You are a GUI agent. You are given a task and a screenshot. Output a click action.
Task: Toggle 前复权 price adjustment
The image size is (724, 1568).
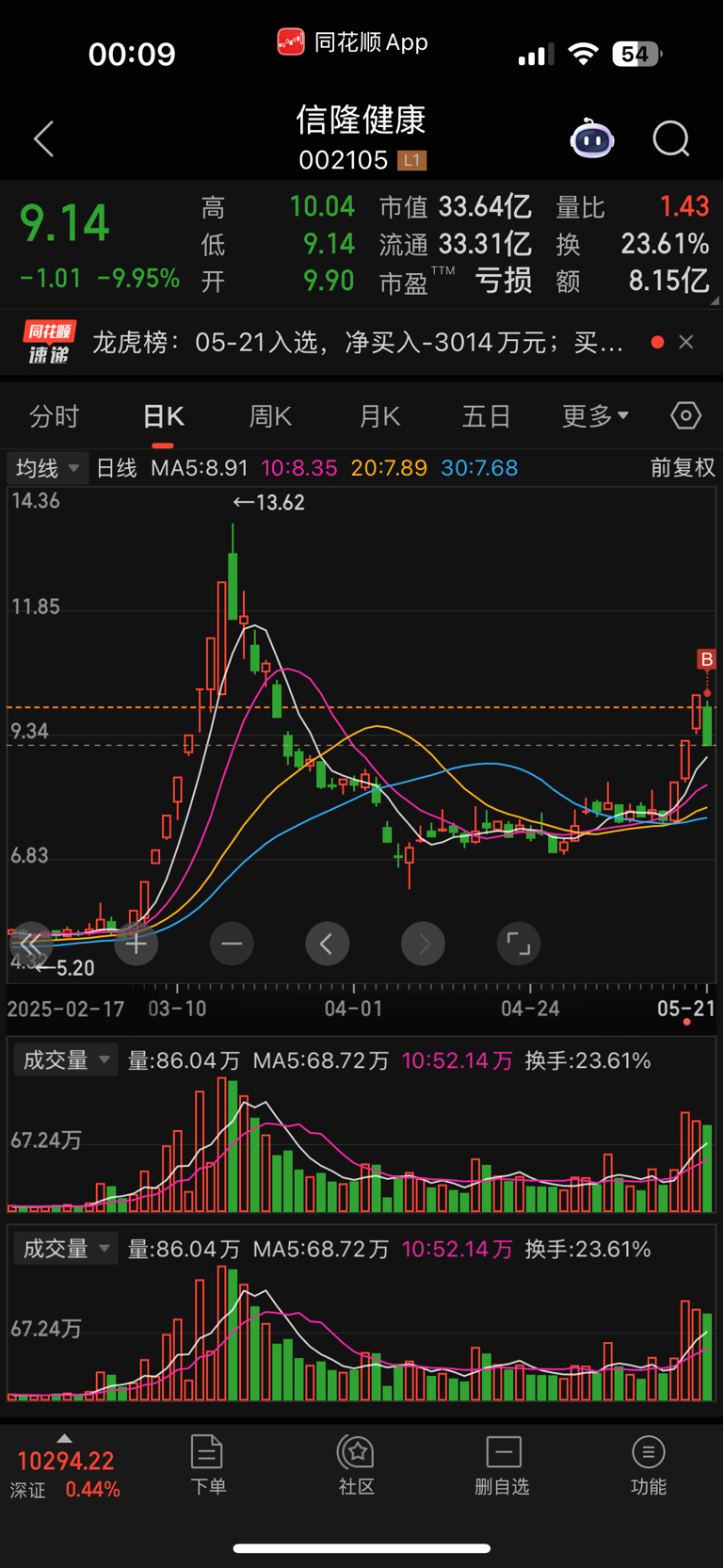tap(683, 468)
